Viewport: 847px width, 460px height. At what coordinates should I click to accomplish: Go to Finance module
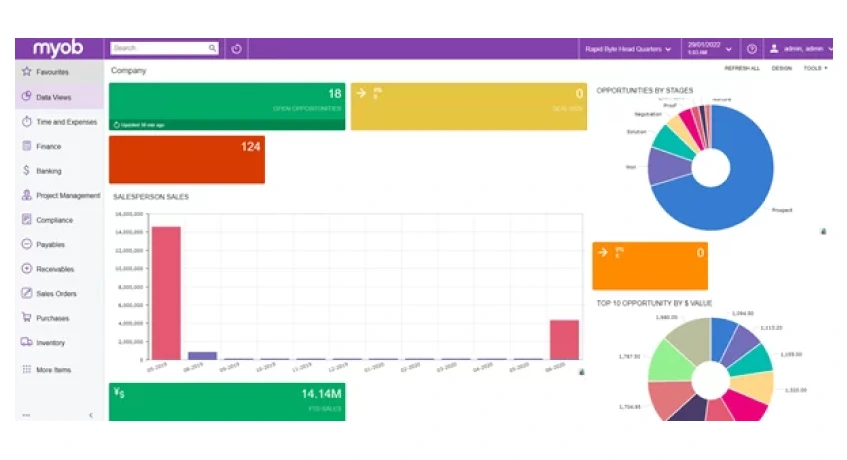pyautogui.click(x=59, y=146)
